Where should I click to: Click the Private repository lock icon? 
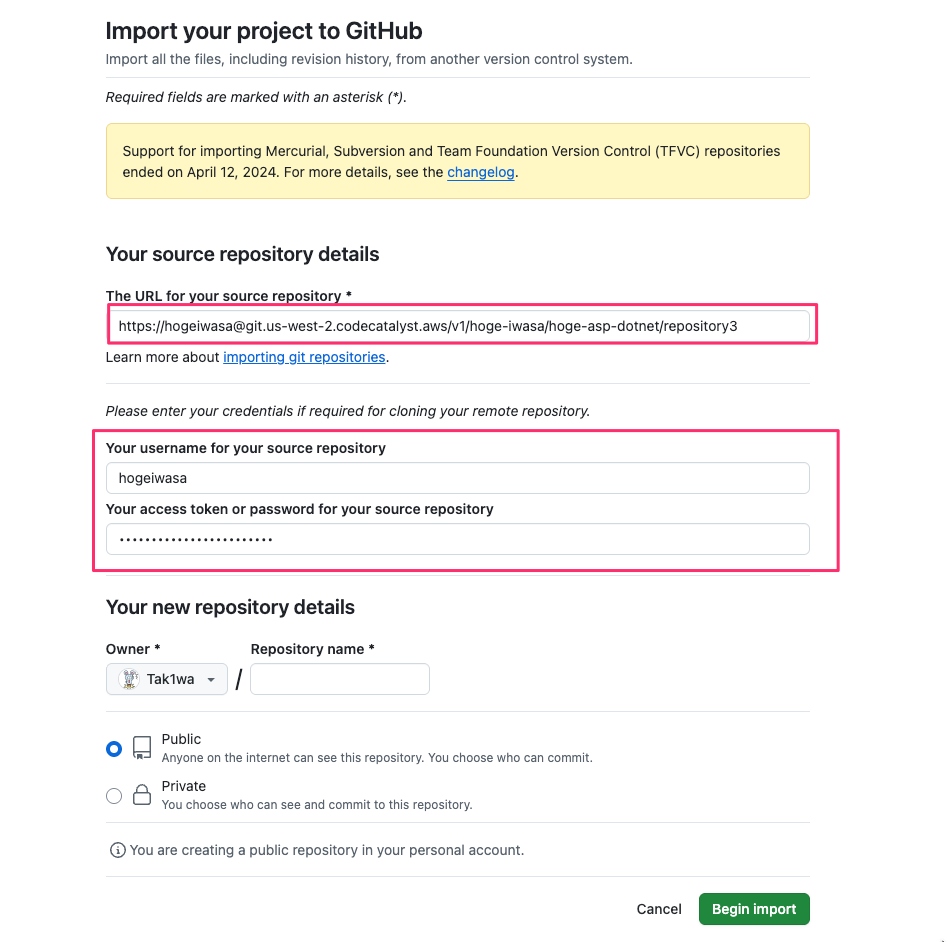coord(142,796)
